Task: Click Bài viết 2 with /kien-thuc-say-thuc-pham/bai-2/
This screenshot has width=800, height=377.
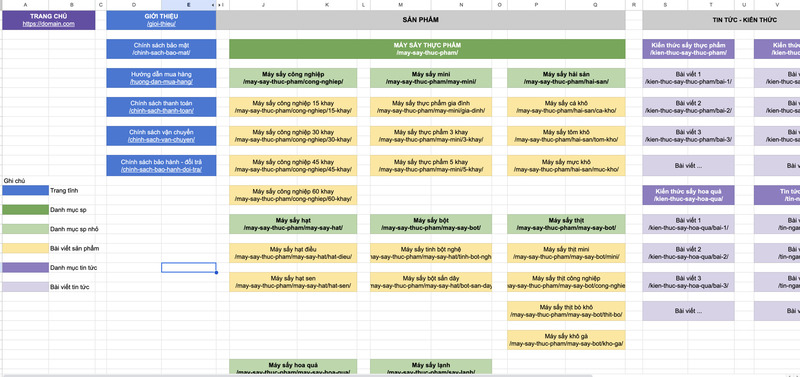Action: [x=688, y=107]
